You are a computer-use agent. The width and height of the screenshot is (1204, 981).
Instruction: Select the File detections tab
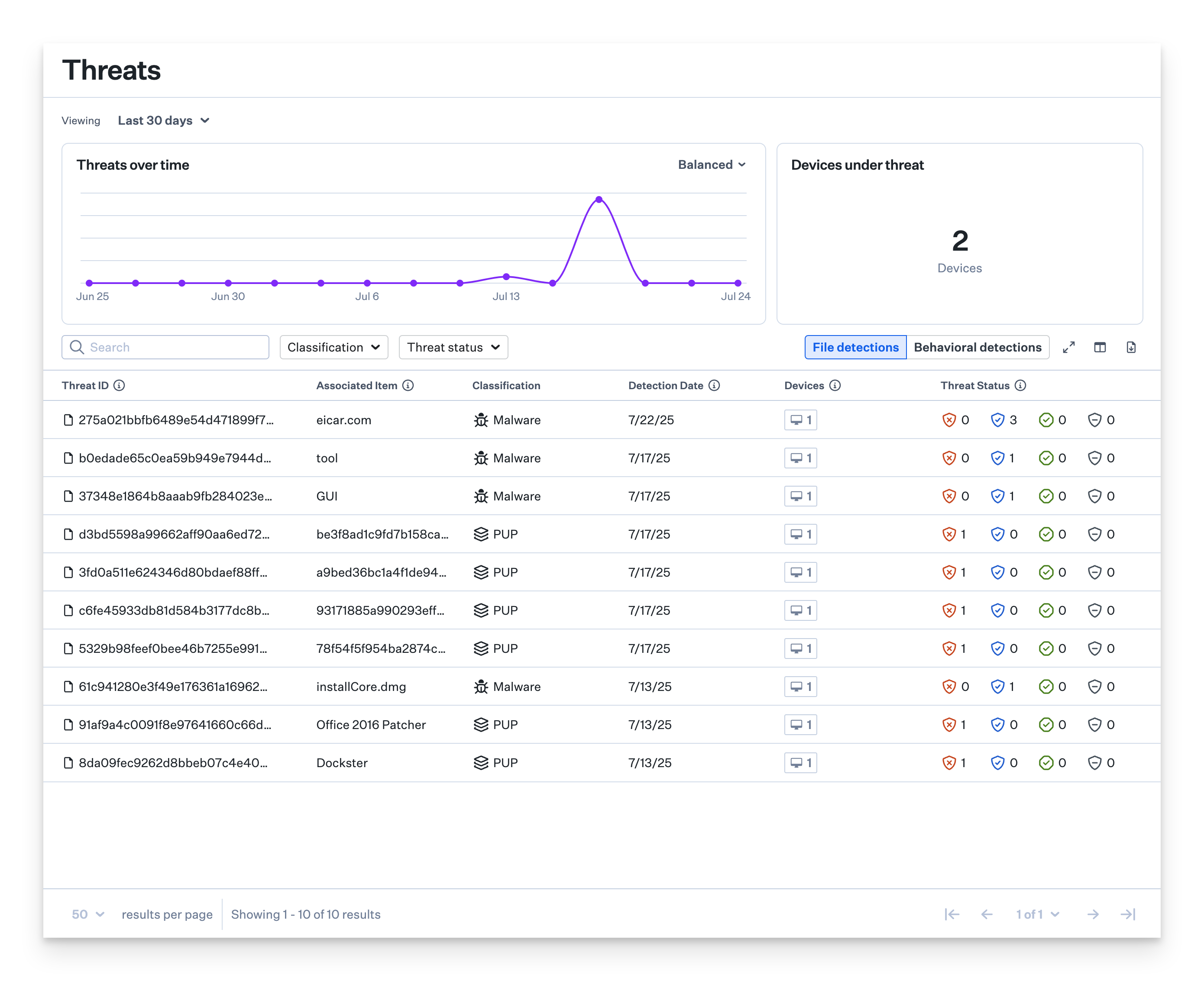(855, 348)
